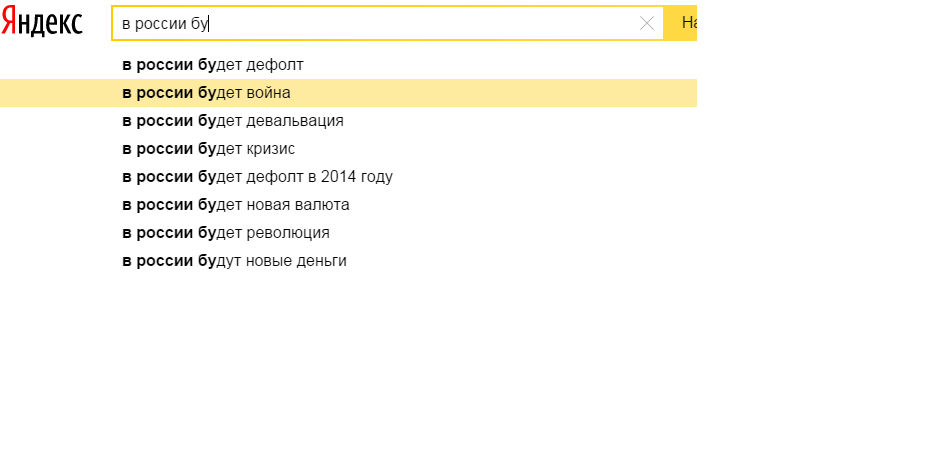This screenshot has width=940, height=470.
Task: Select suggestion "в россии будет кризис"
Action: (x=208, y=149)
